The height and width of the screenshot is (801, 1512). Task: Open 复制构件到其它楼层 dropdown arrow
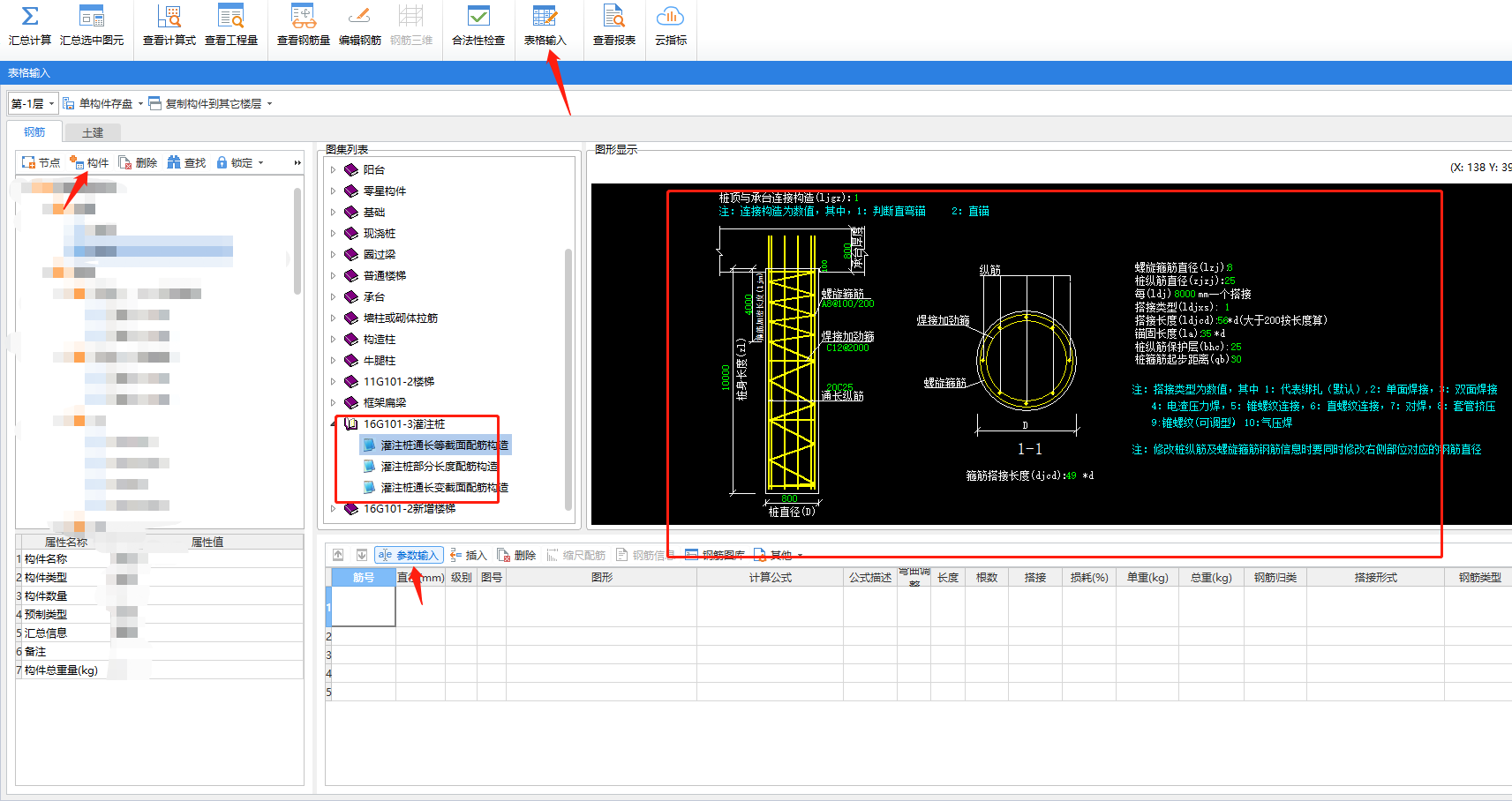click(269, 104)
